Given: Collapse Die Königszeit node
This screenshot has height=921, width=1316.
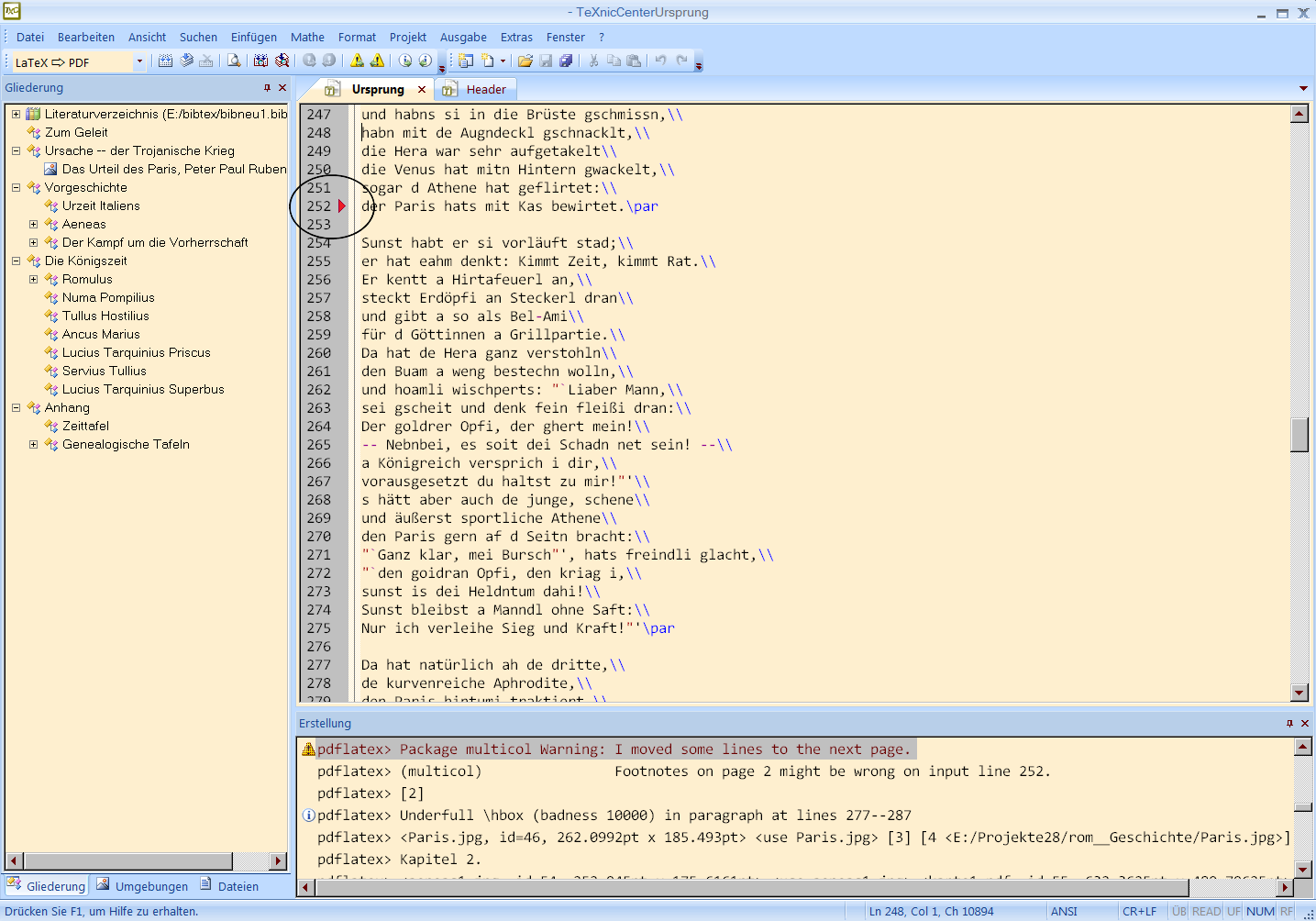Looking at the screenshot, I should (x=16, y=261).
